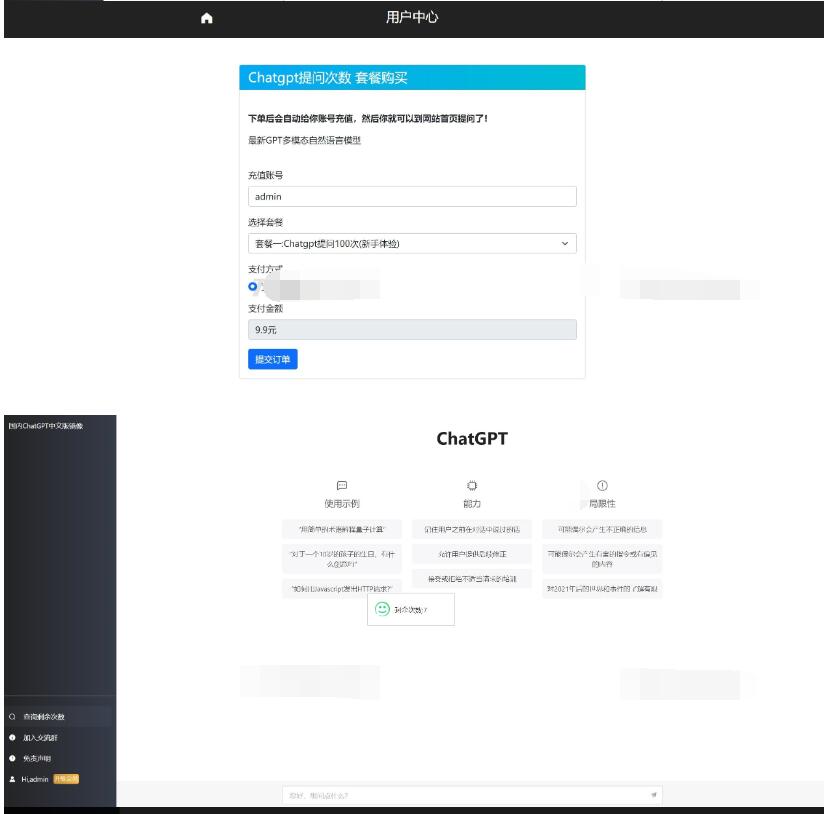Open 用户中心 in the top navigation bar
834x814 pixels.
(412, 17)
